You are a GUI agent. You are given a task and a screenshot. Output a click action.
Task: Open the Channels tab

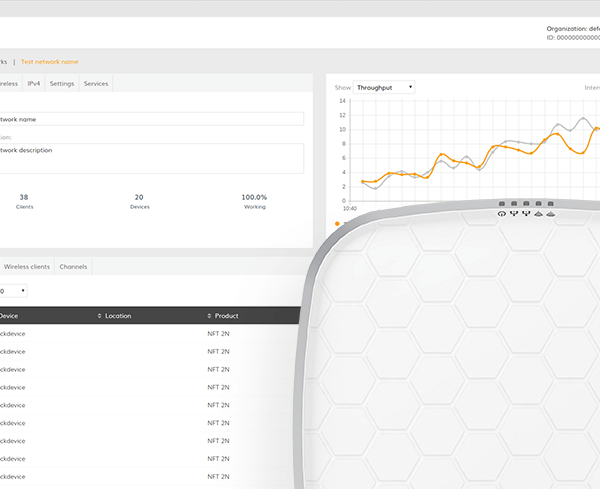click(x=73, y=267)
